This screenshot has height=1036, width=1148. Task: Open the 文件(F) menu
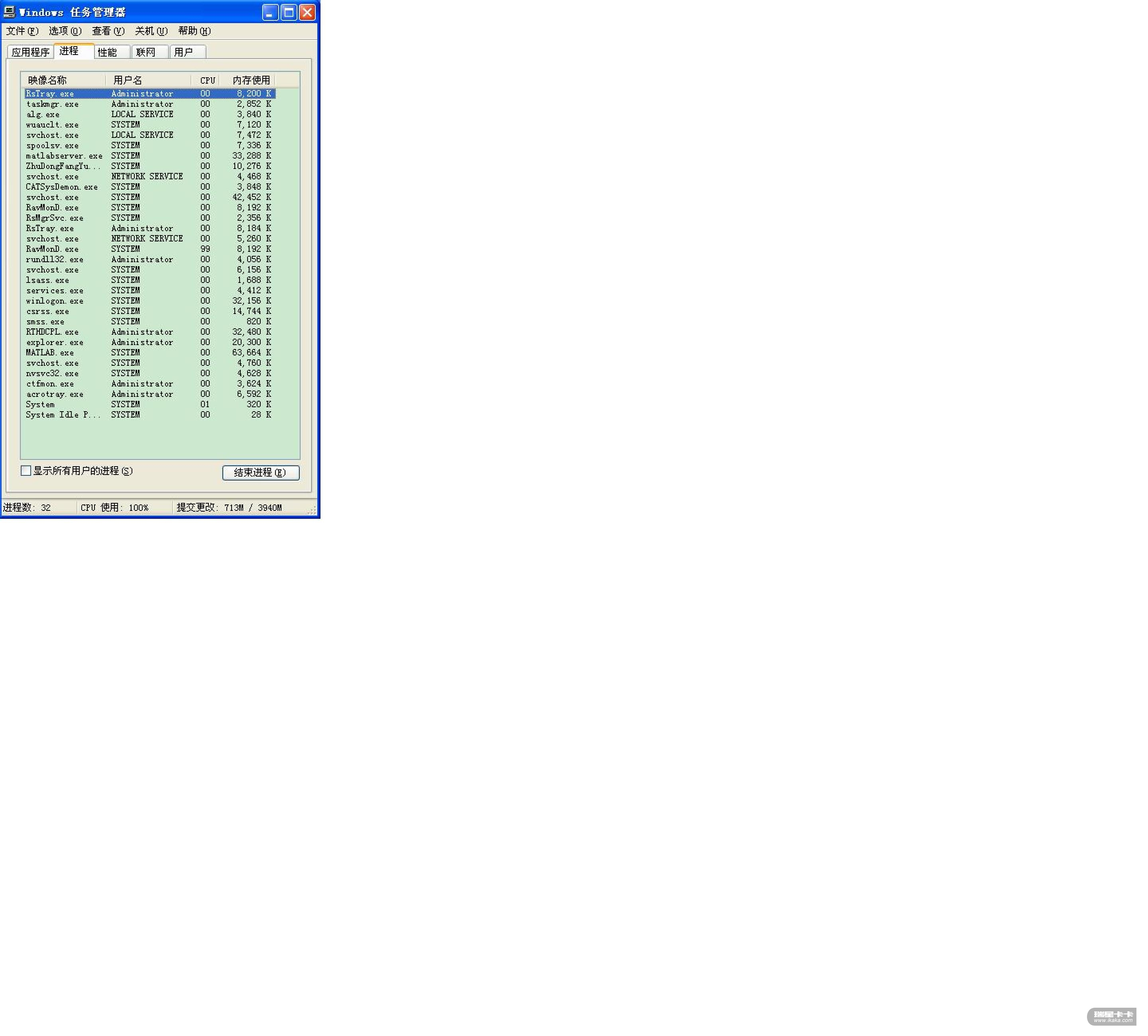click(x=22, y=31)
